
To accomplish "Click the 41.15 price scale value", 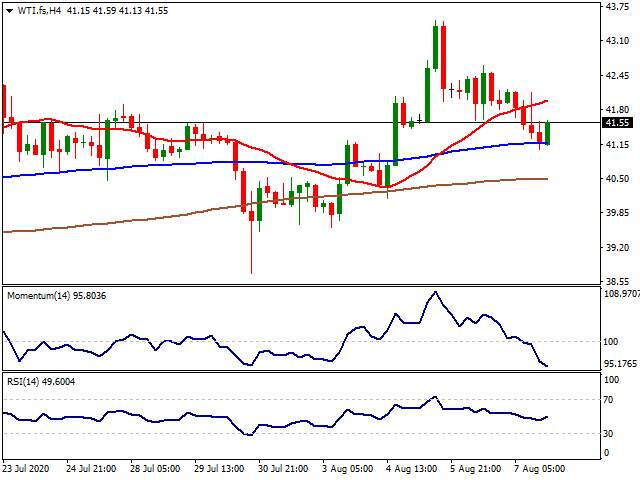I will point(617,144).
